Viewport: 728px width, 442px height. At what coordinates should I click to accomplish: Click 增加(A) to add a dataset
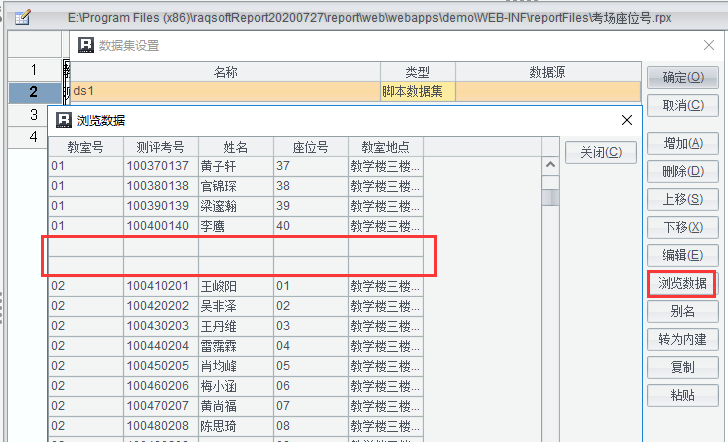point(682,143)
